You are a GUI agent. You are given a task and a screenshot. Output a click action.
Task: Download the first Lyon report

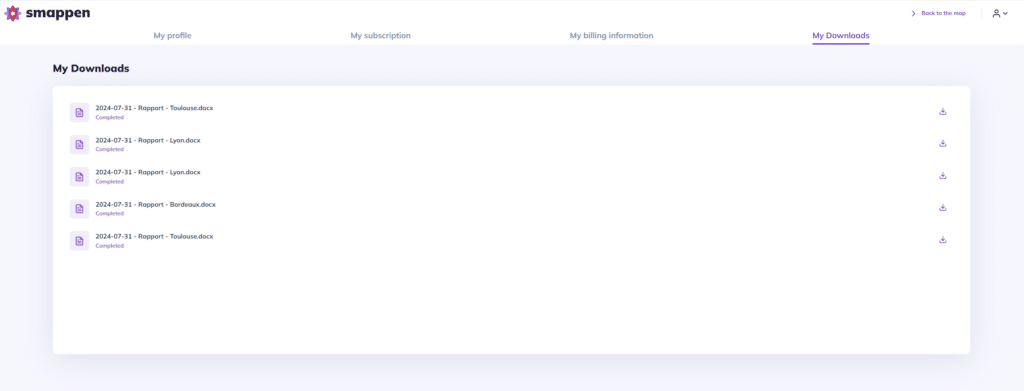[942, 144]
